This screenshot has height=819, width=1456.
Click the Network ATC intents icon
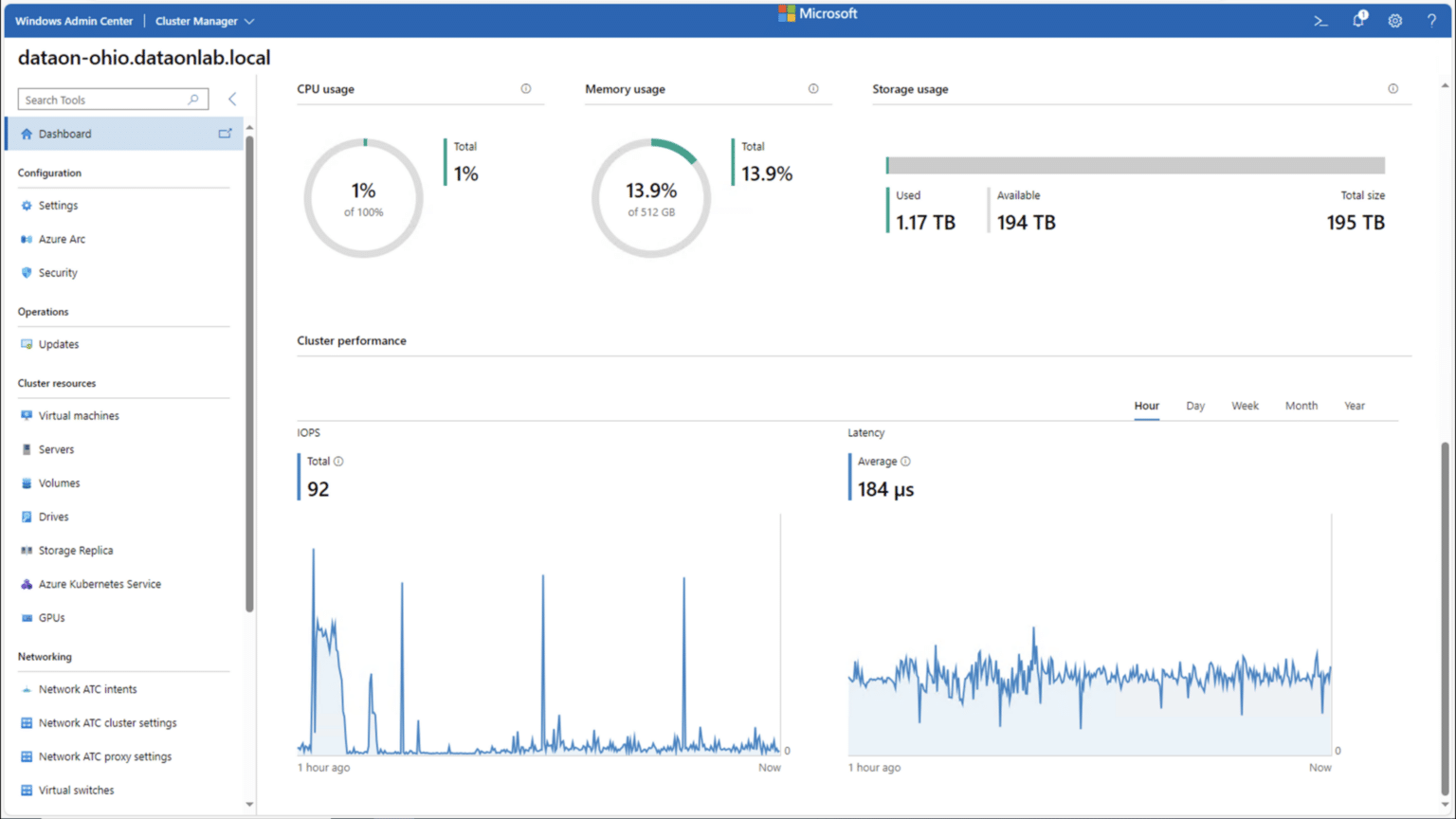27,689
